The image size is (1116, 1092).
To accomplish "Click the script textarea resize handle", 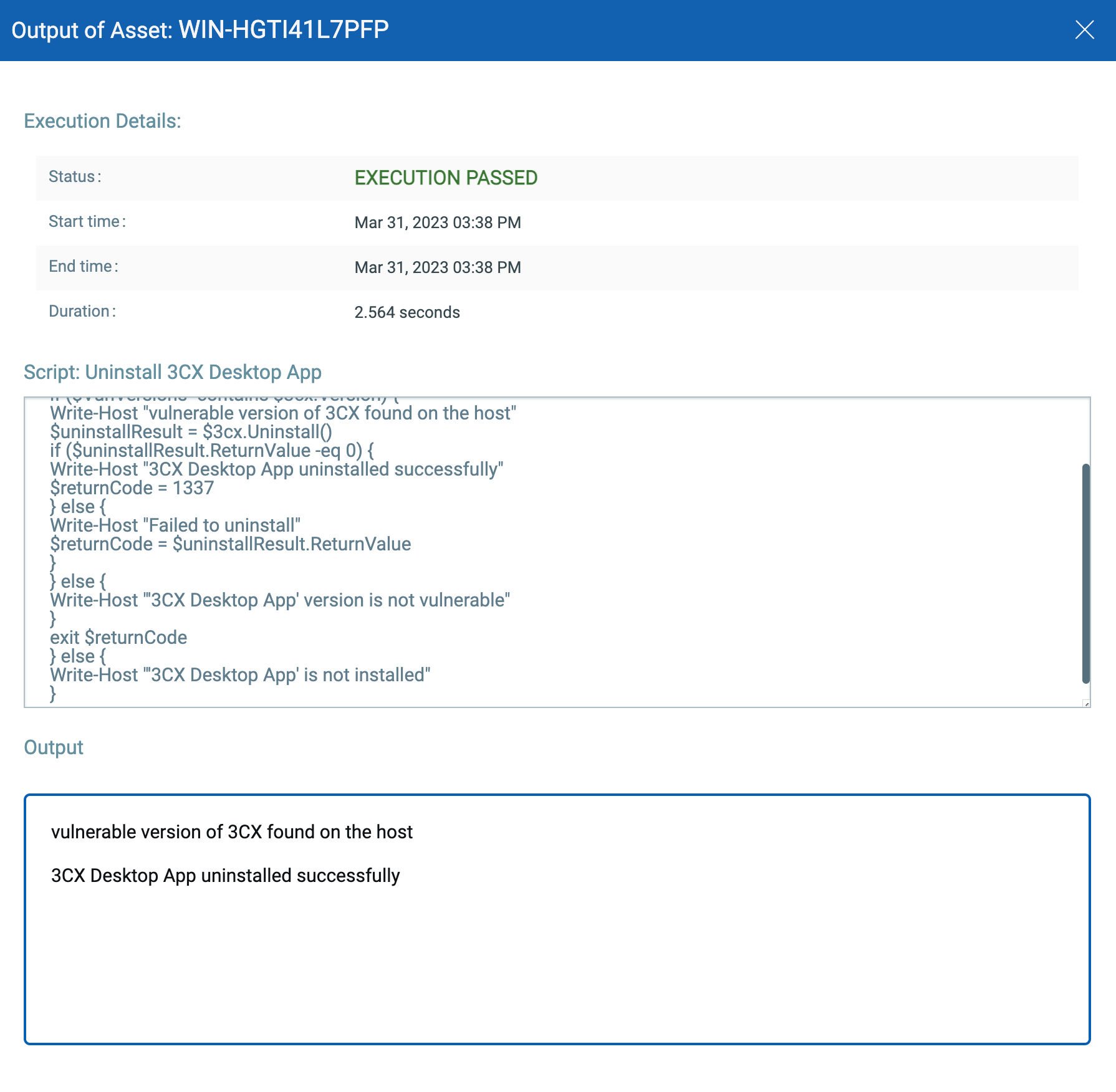I will pyautogui.click(x=1086, y=704).
